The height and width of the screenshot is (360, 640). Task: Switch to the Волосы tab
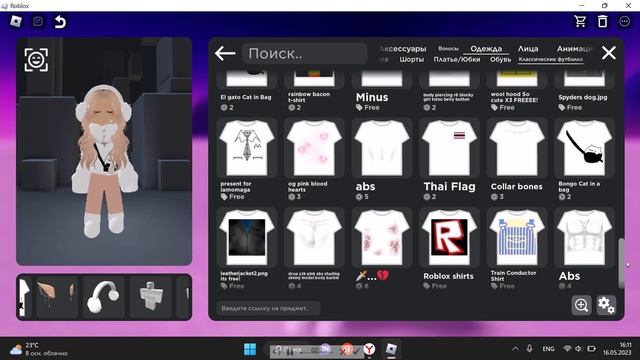point(448,49)
